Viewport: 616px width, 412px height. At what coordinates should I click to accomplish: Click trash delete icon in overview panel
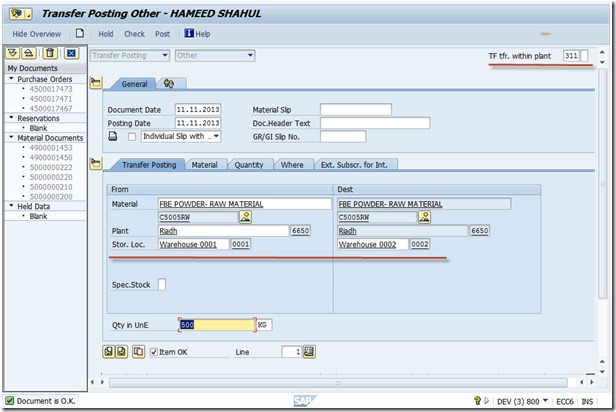pos(50,53)
